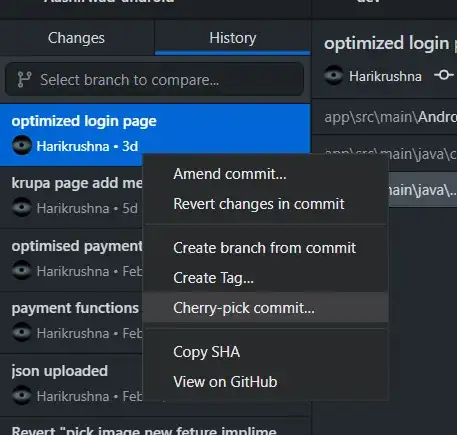This screenshot has height=435, width=457.
Task: Click Select branch to compare field
Action: (154, 80)
